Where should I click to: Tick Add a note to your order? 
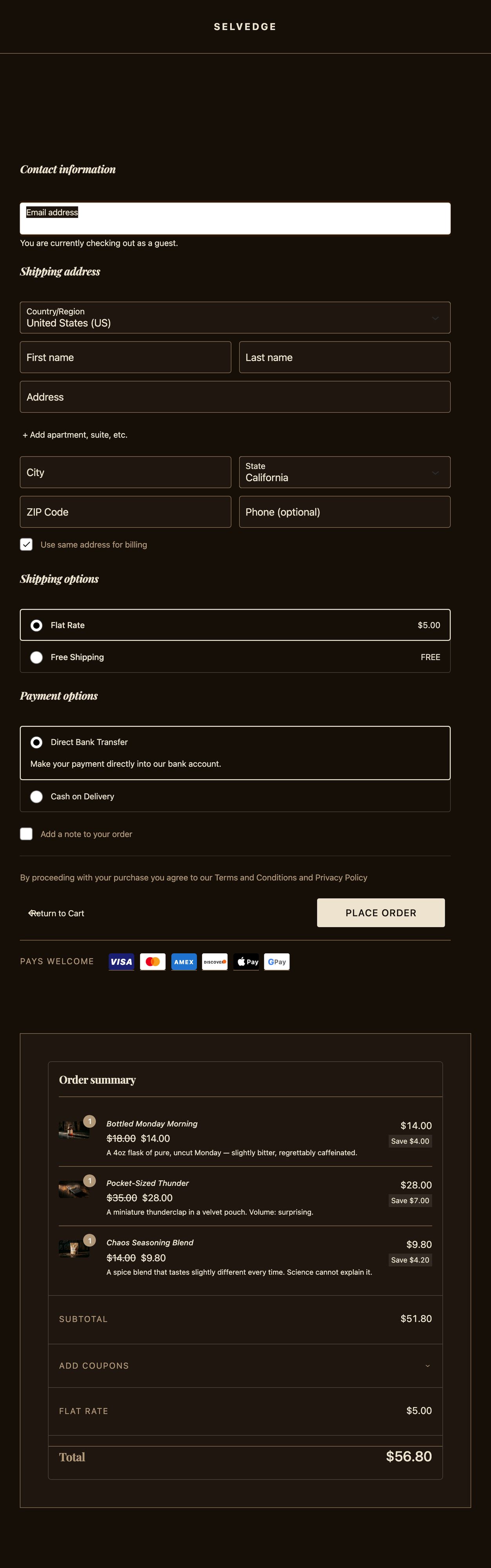(26, 834)
